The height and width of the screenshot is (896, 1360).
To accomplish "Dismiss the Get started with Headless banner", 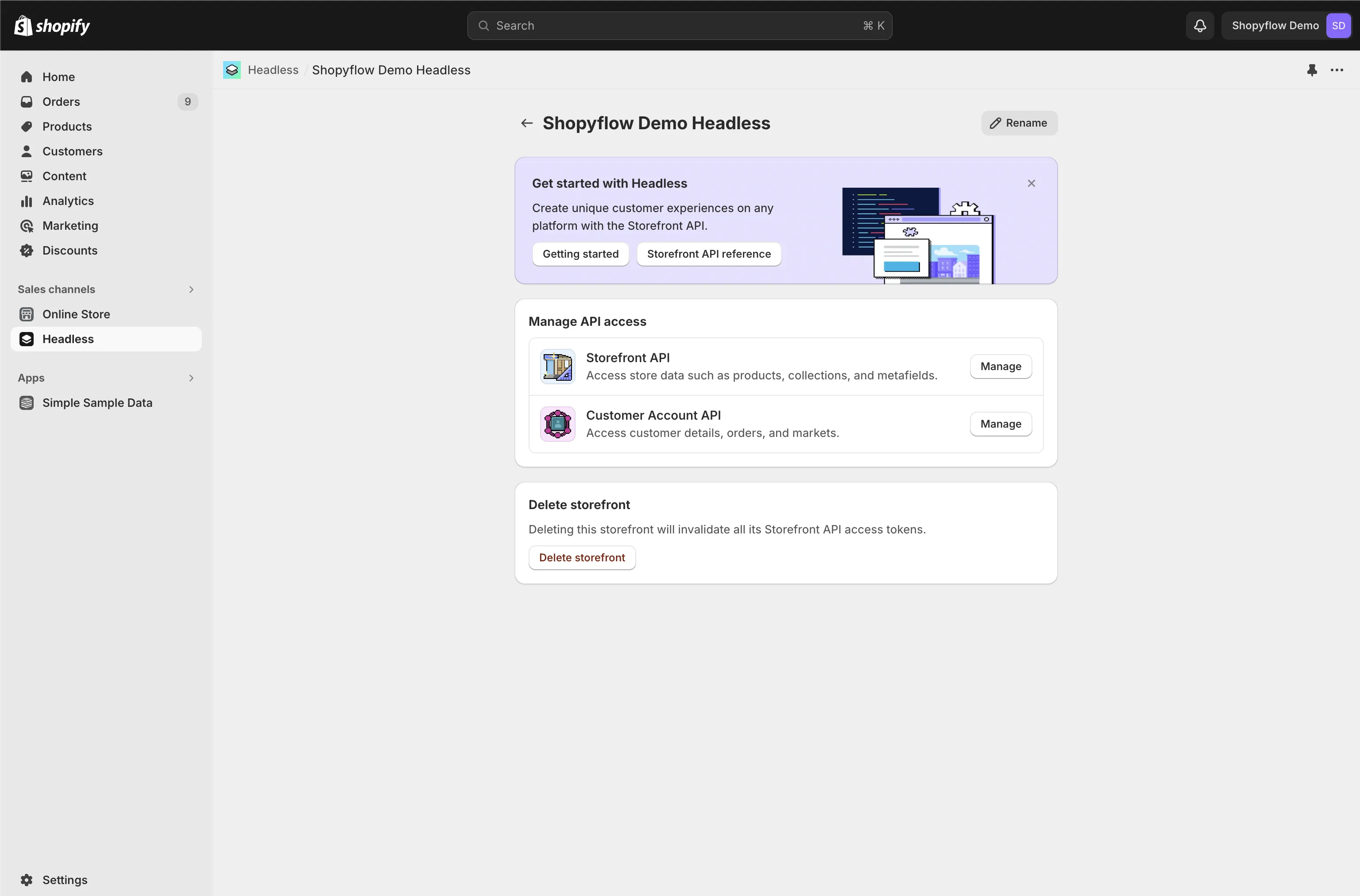I will click(x=1032, y=183).
